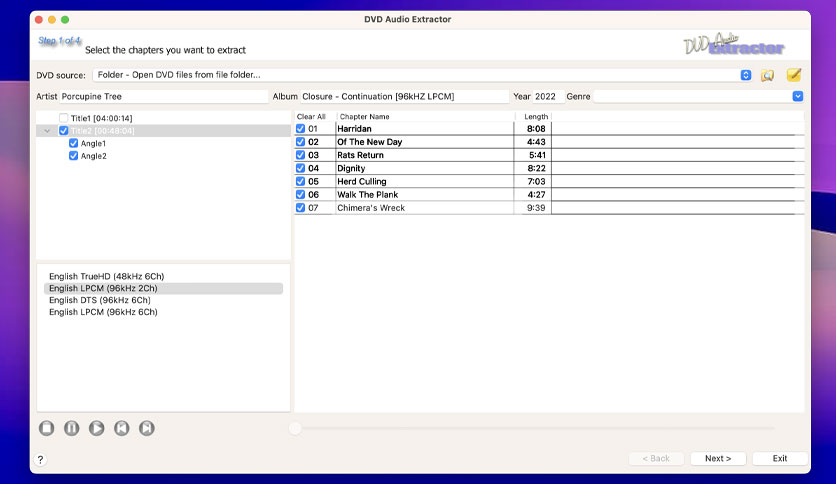Uncheck chapter 06 Walk The Plank
836x484 pixels.
(x=300, y=195)
